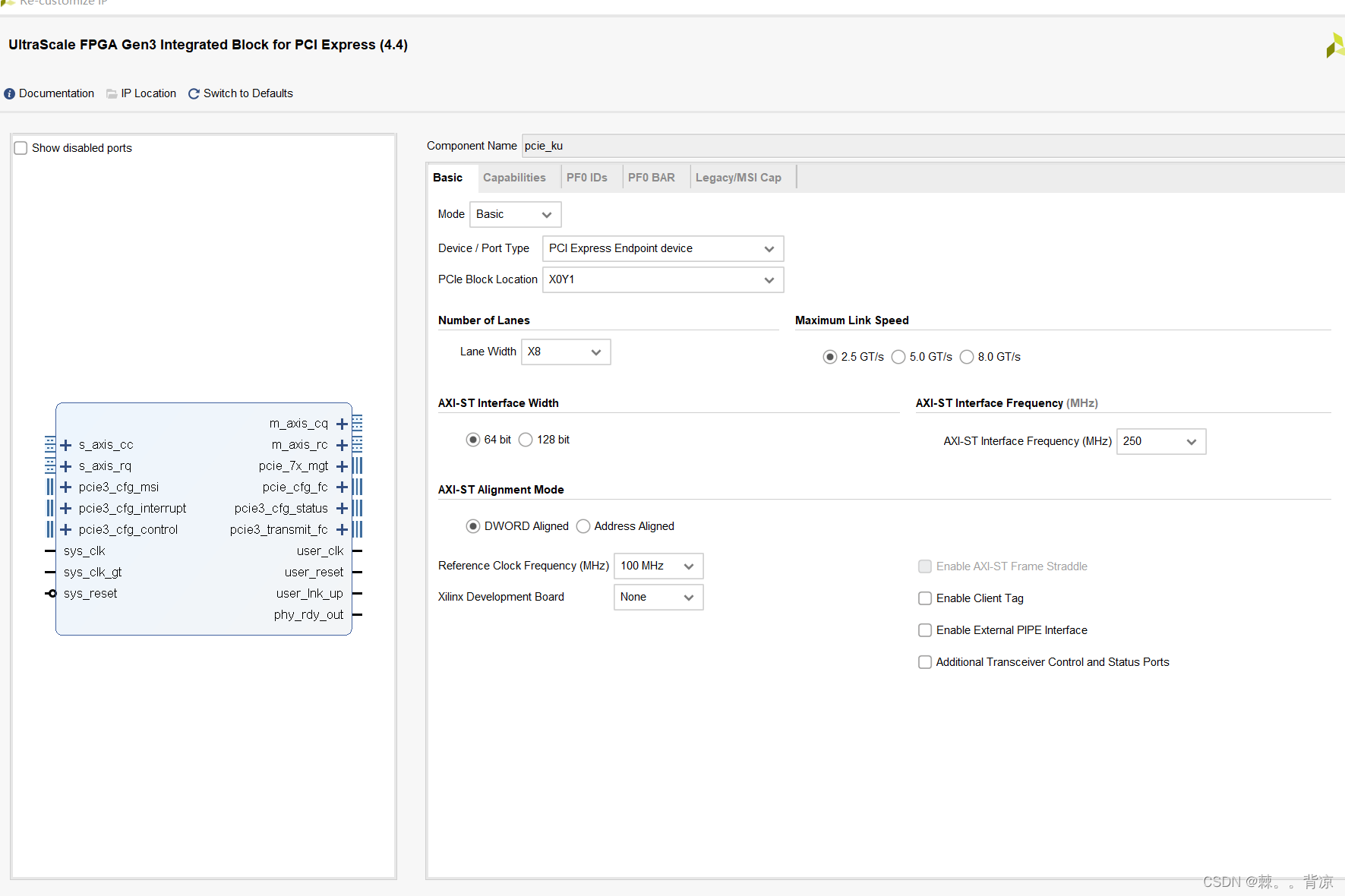Click the sys_clk port label
The height and width of the screenshot is (896, 1345).
(84, 551)
